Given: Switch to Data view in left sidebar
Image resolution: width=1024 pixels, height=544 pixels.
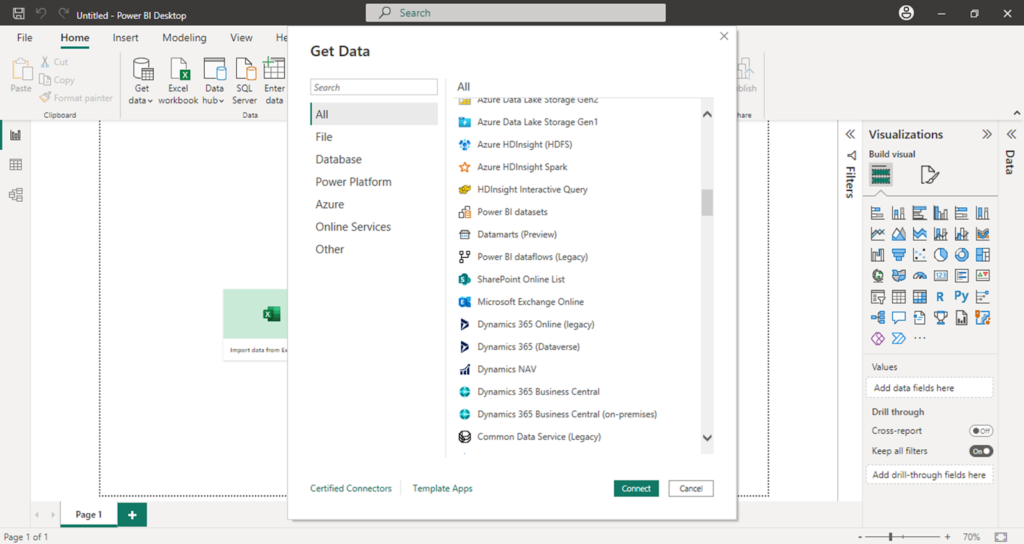Looking at the screenshot, I should 16,165.
